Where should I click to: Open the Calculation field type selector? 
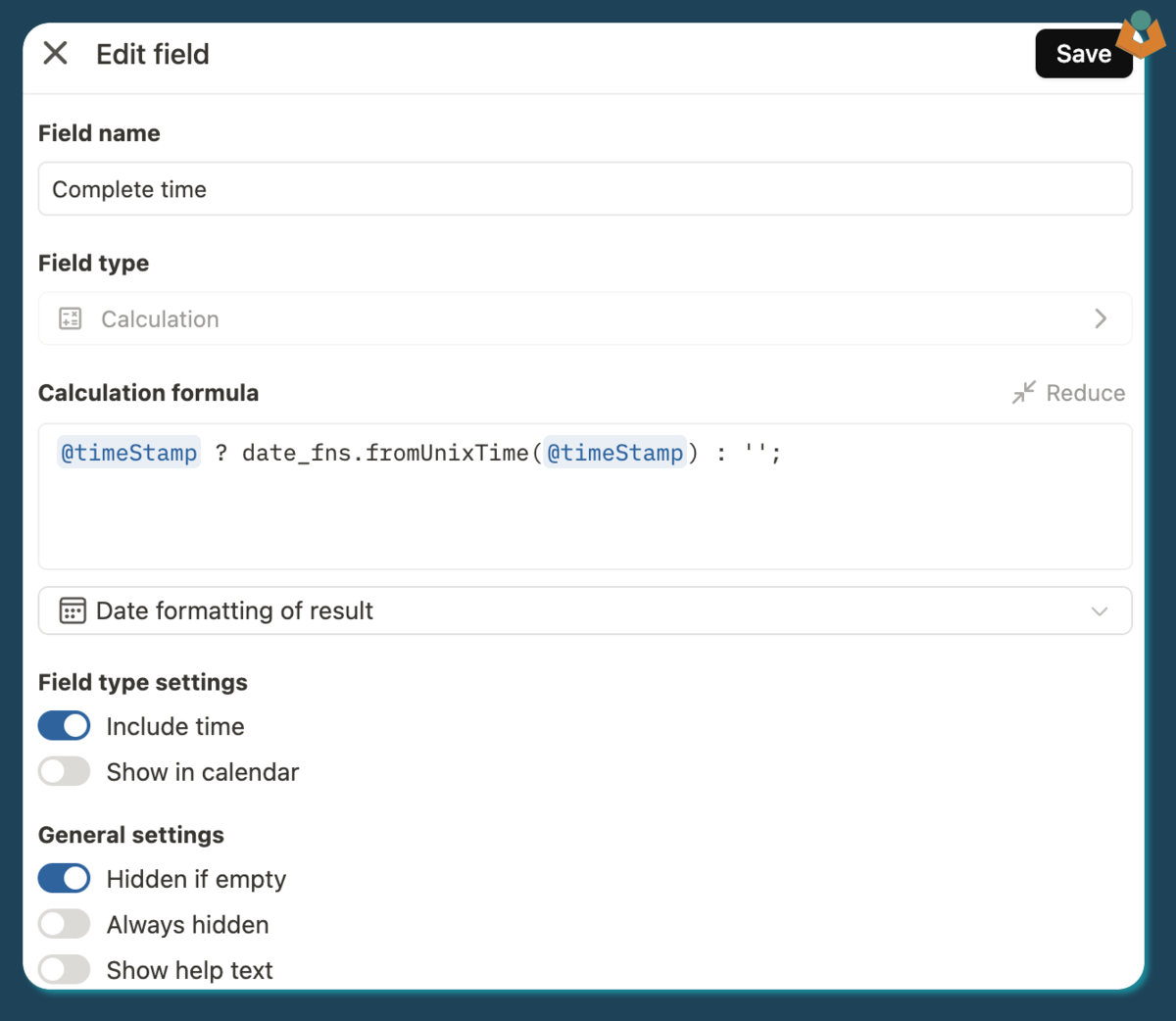584,319
